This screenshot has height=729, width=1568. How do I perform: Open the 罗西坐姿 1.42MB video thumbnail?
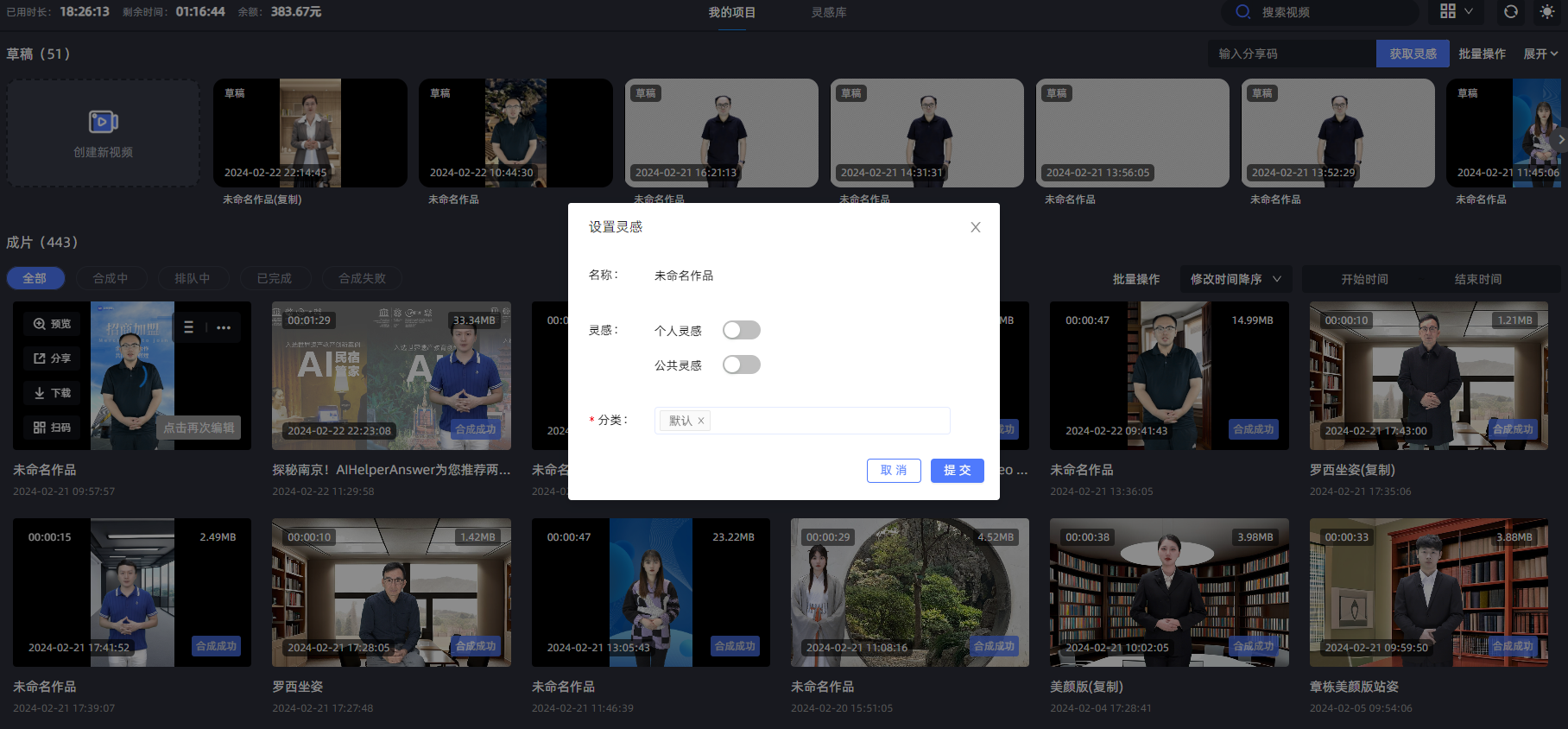(x=391, y=593)
